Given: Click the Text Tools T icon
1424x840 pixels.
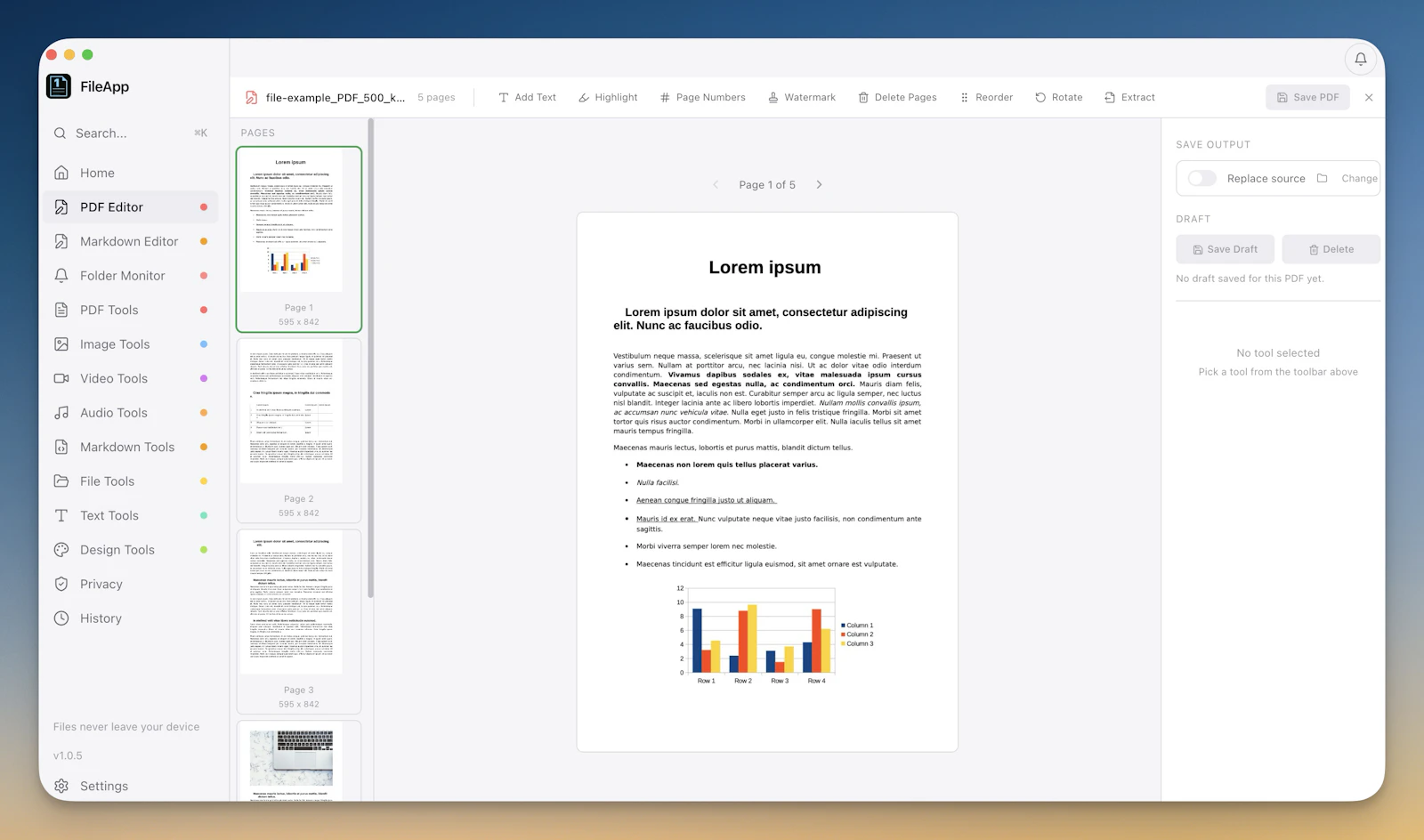Looking at the screenshot, I should tap(61, 515).
